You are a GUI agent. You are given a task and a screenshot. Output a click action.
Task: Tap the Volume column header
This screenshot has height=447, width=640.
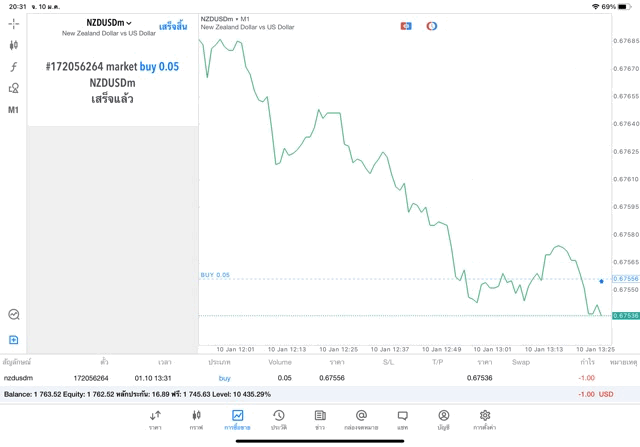point(280,362)
